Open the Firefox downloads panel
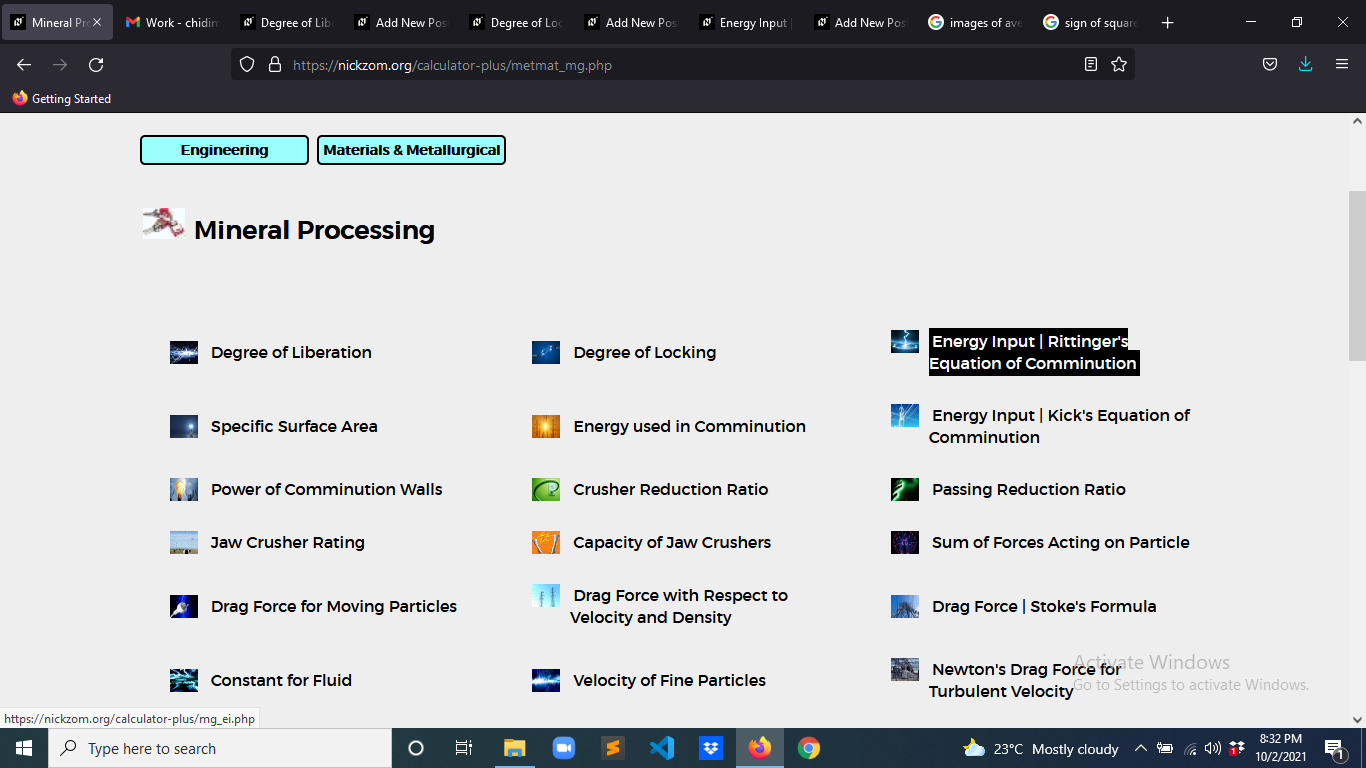 pos(1305,65)
